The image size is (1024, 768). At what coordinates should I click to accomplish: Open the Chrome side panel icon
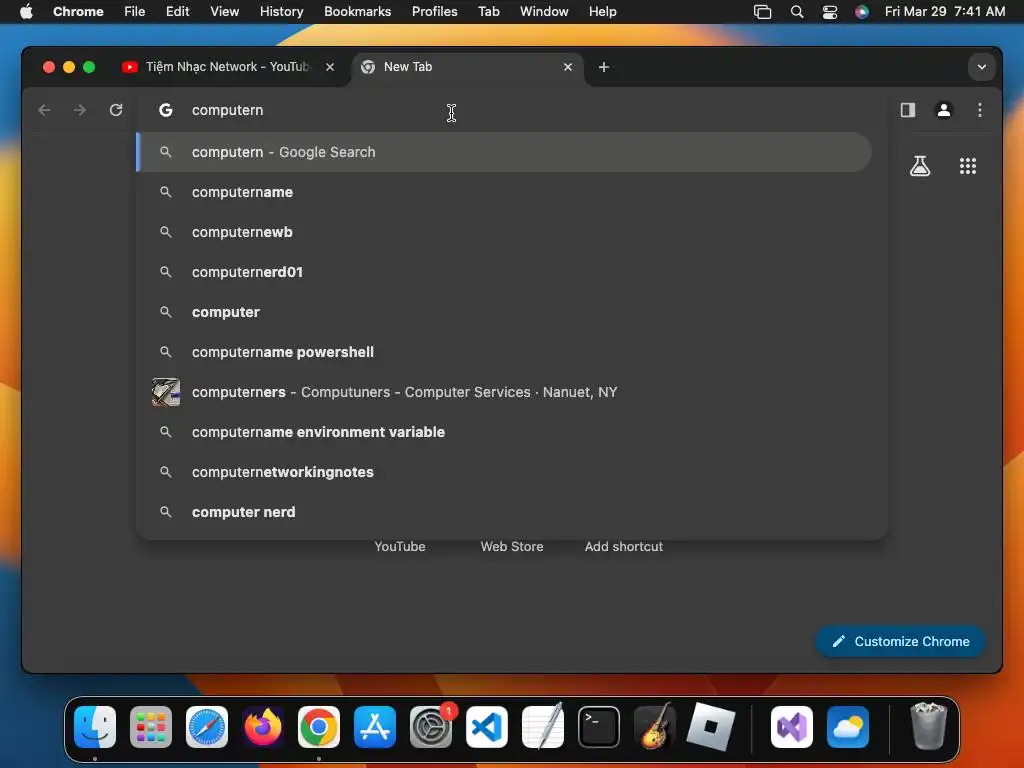click(908, 110)
